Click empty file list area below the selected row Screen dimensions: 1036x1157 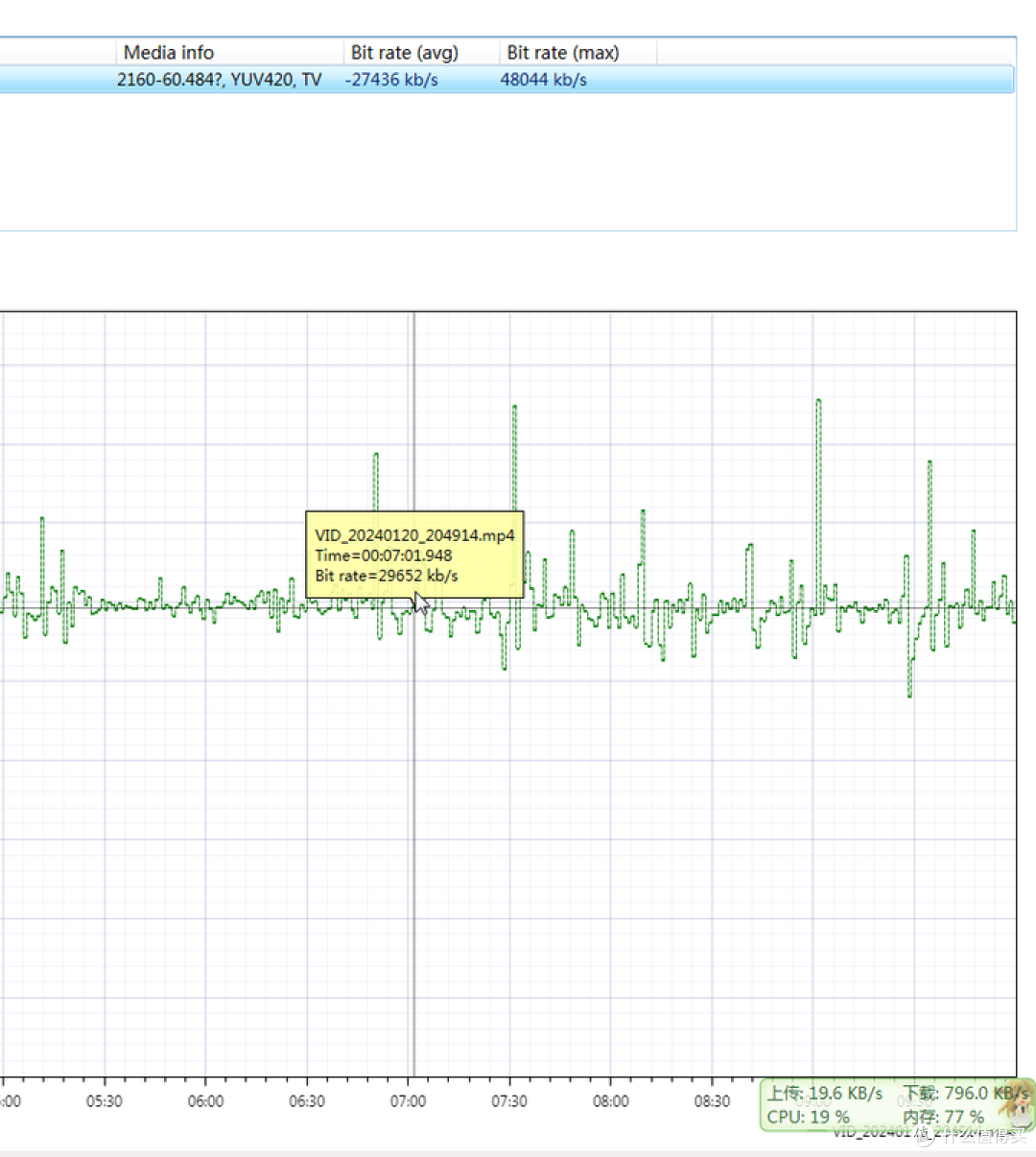(480, 163)
